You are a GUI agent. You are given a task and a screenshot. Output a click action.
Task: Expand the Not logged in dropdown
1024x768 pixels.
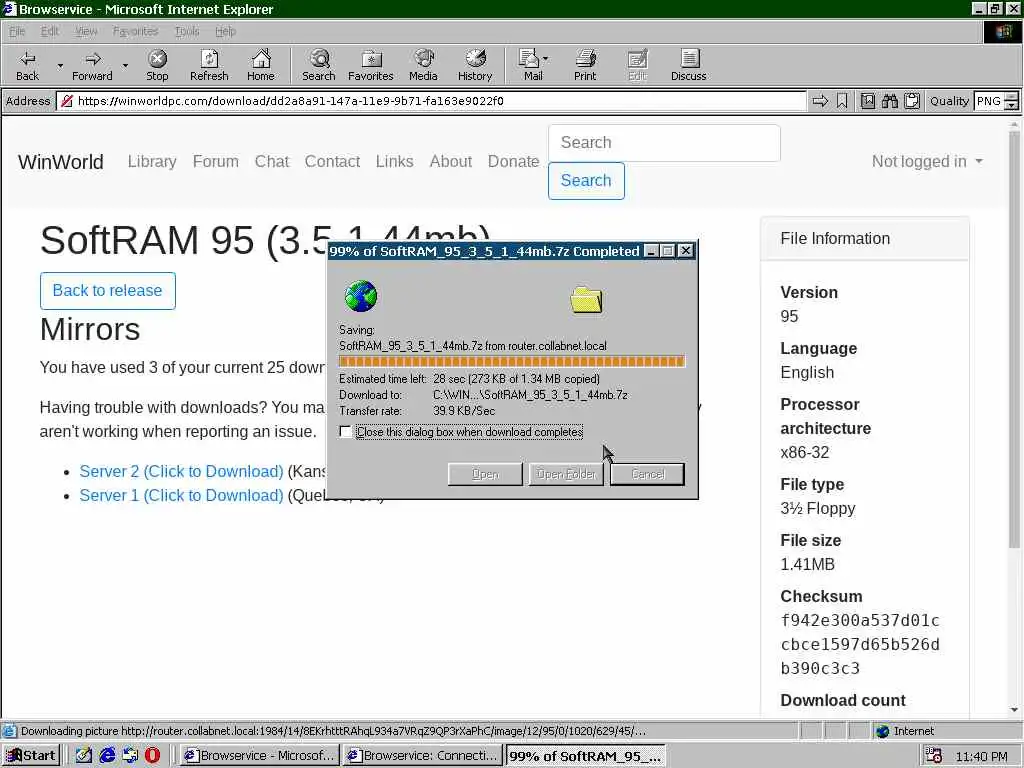coord(927,161)
